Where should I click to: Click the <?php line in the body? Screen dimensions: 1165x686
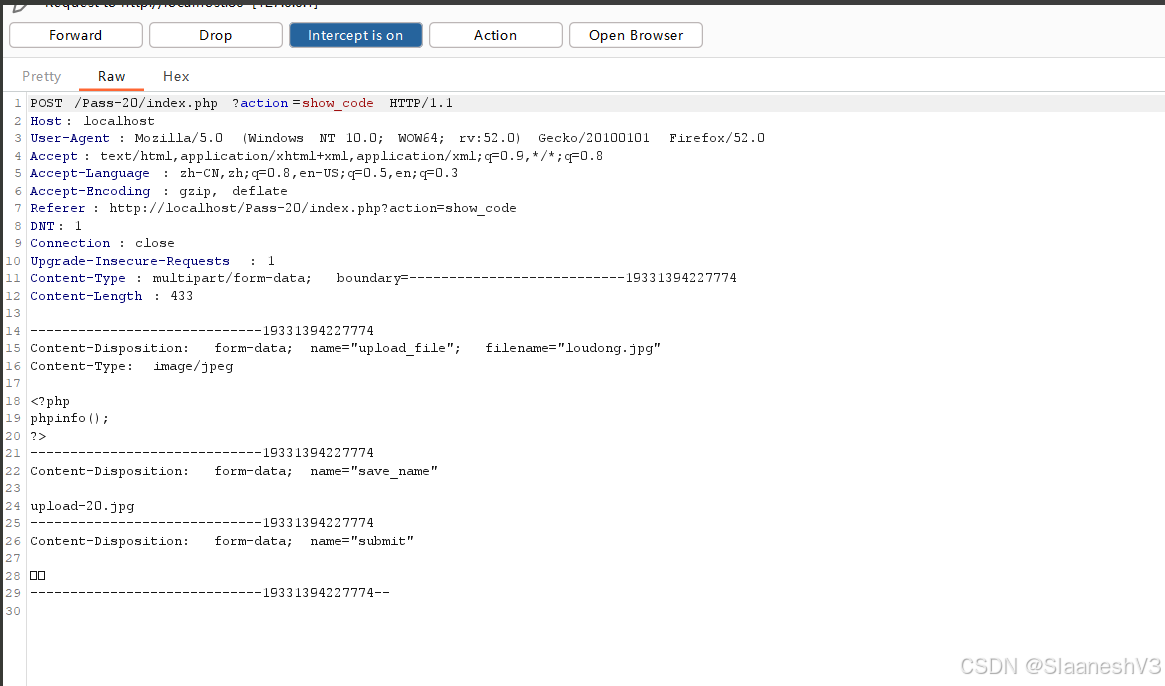(50, 401)
